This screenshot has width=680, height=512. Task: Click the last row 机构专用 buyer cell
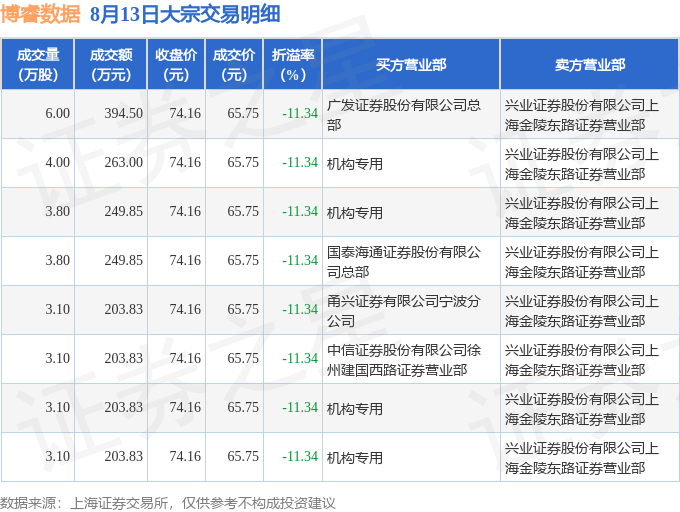point(411,457)
